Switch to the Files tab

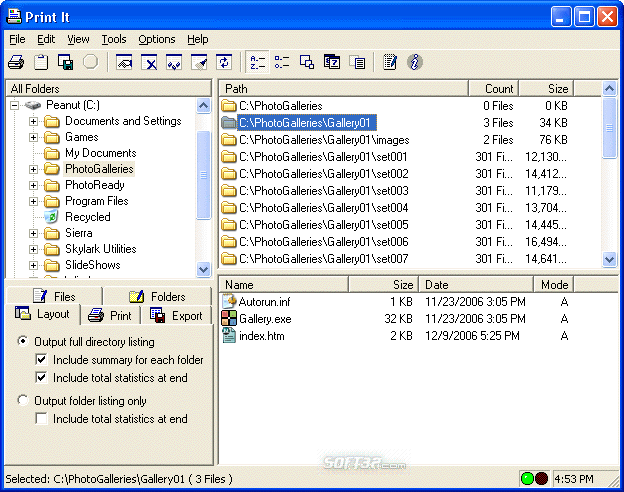point(55,296)
